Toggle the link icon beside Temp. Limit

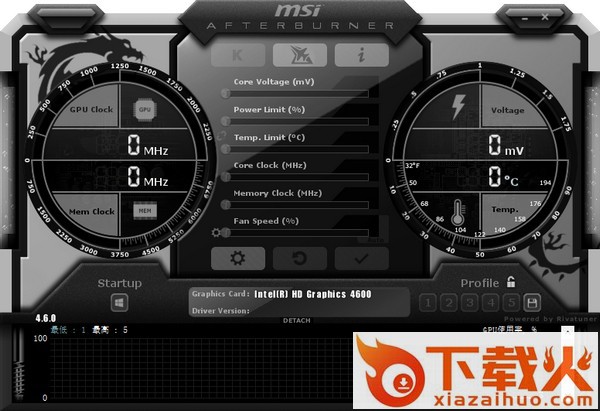pyautogui.click(x=221, y=135)
